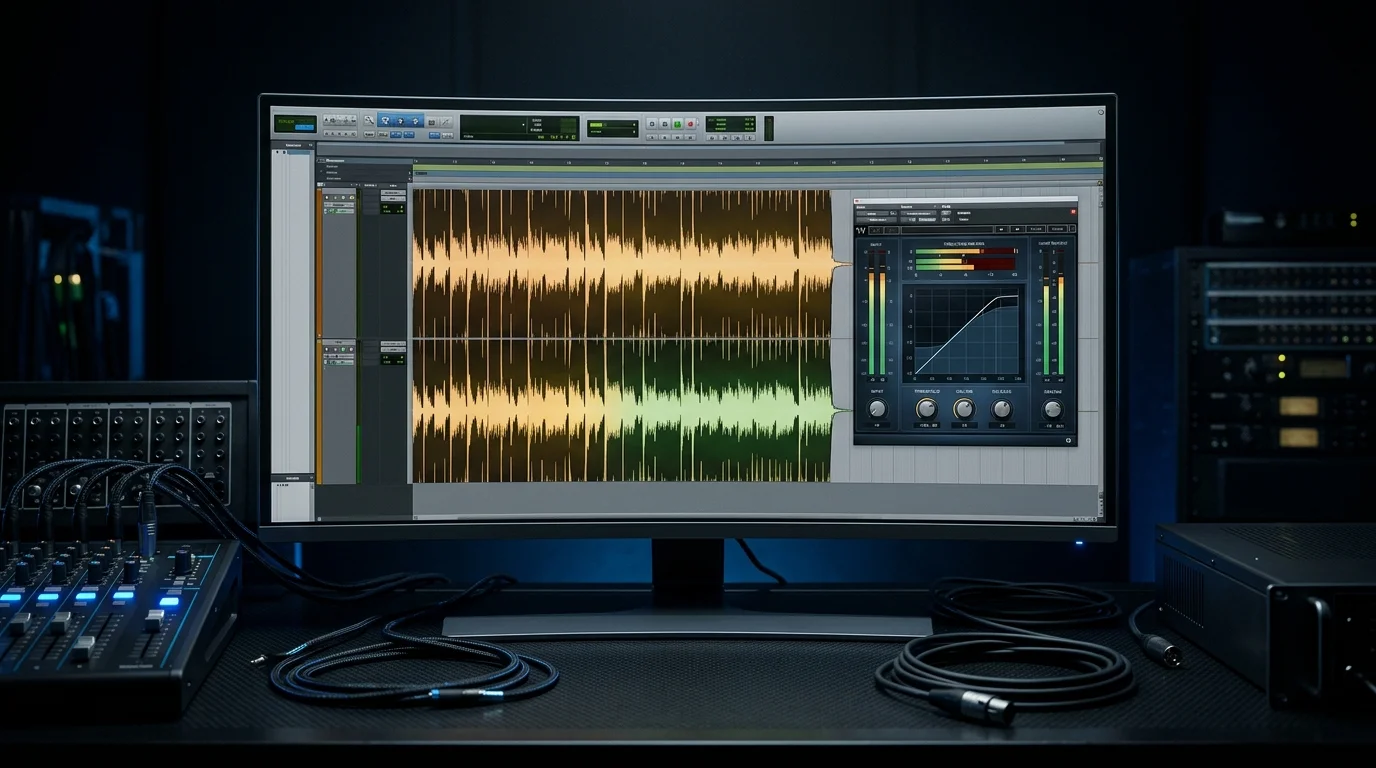1376x768 pixels.
Task: Click the round icon at plugin's bottom-right corner
Action: pyautogui.click(x=1067, y=438)
